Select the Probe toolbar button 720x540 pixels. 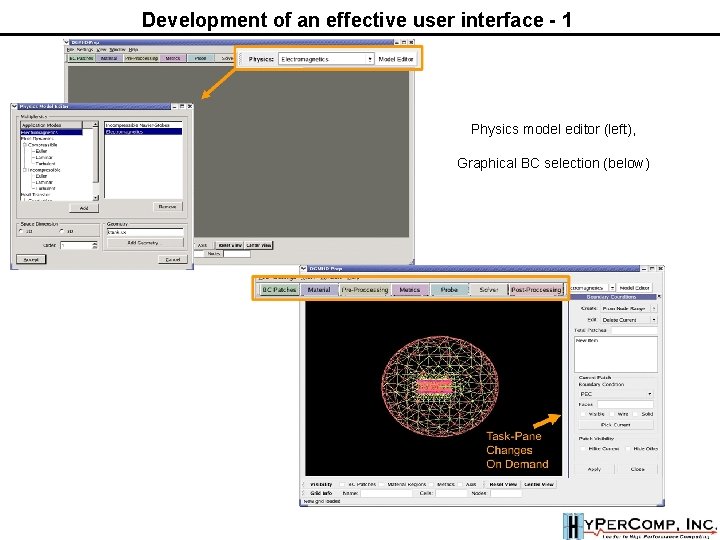(449, 290)
